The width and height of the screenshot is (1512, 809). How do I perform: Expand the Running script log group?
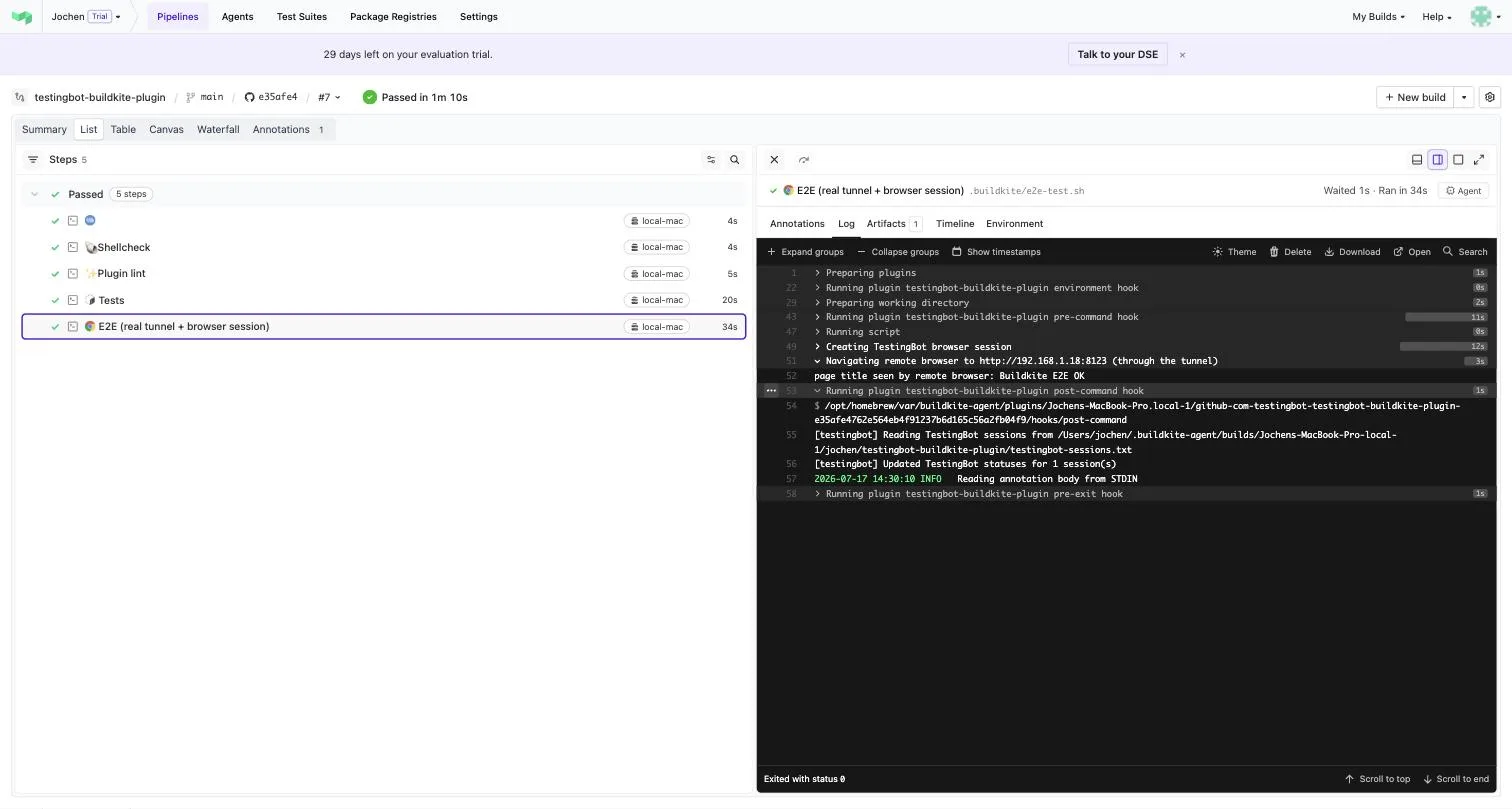coord(817,332)
